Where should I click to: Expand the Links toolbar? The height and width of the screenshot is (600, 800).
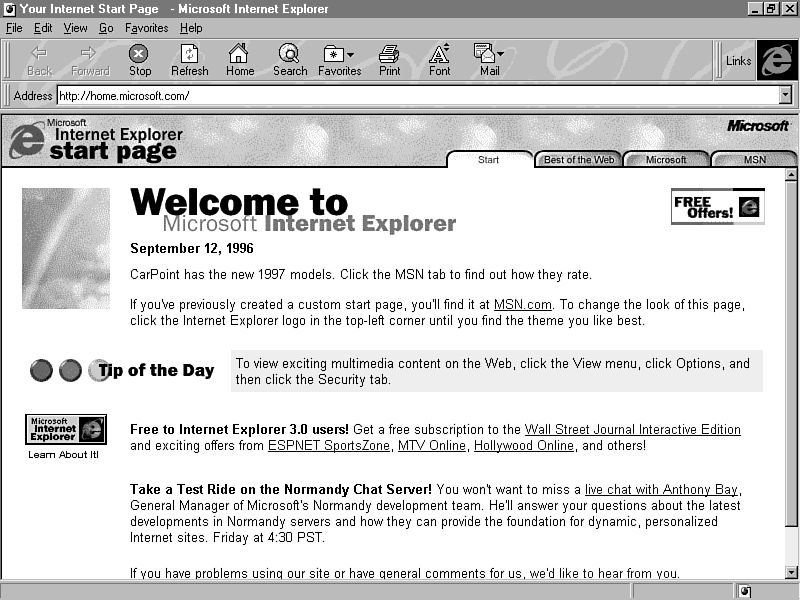[738, 61]
